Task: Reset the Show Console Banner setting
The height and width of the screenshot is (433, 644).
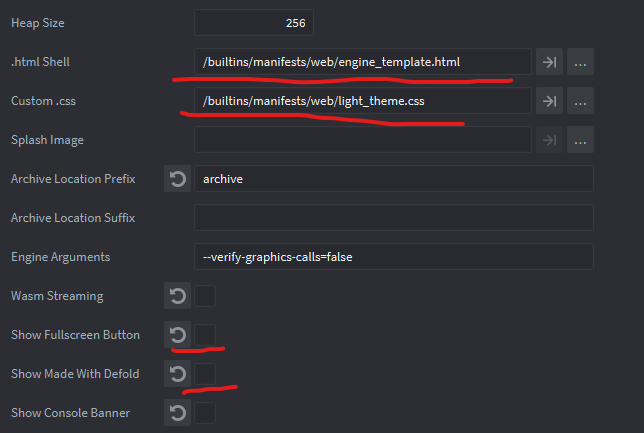Action: click(x=177, y=412)
